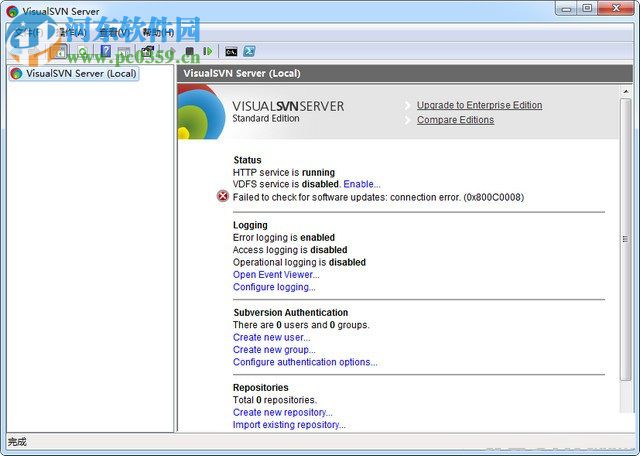Select VisualSVN Server (Local) tree node
This screenshot has height=456, width=640.
[x=74, y=73]
